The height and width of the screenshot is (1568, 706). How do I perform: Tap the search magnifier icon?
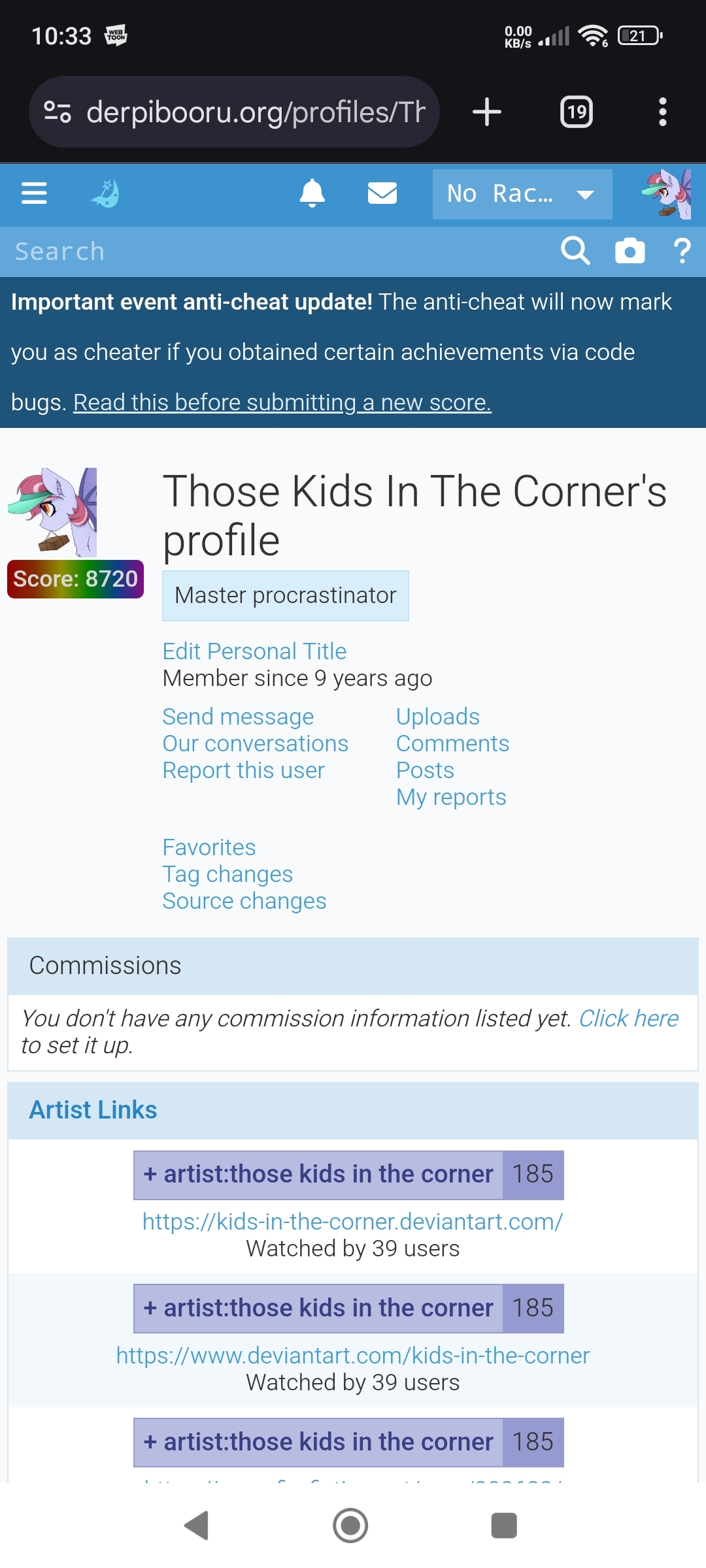click(575, 251)
